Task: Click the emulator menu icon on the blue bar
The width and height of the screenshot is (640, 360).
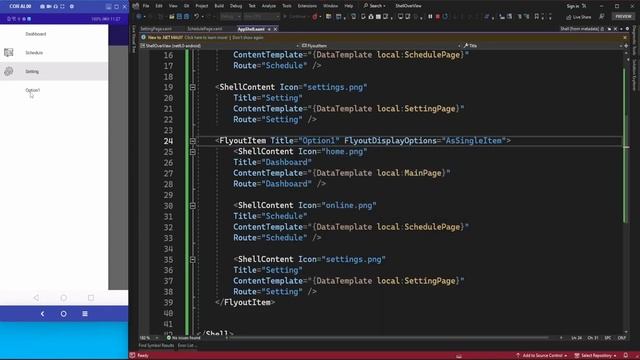Action: [85, 314]
